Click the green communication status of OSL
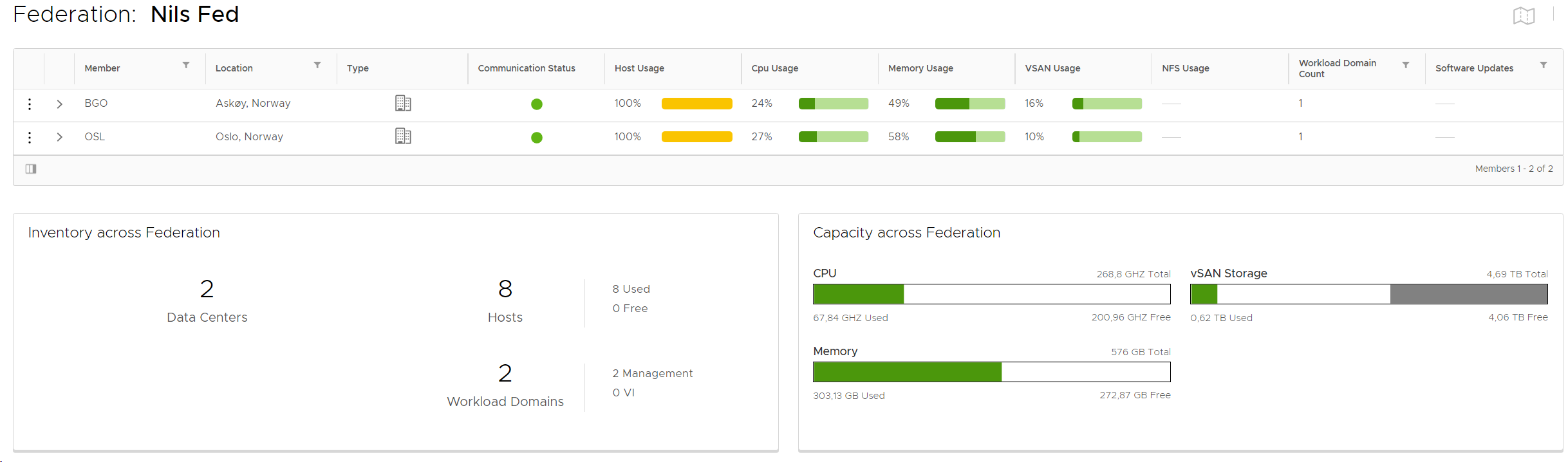The image size is (1568, 462). pos(536,138)
